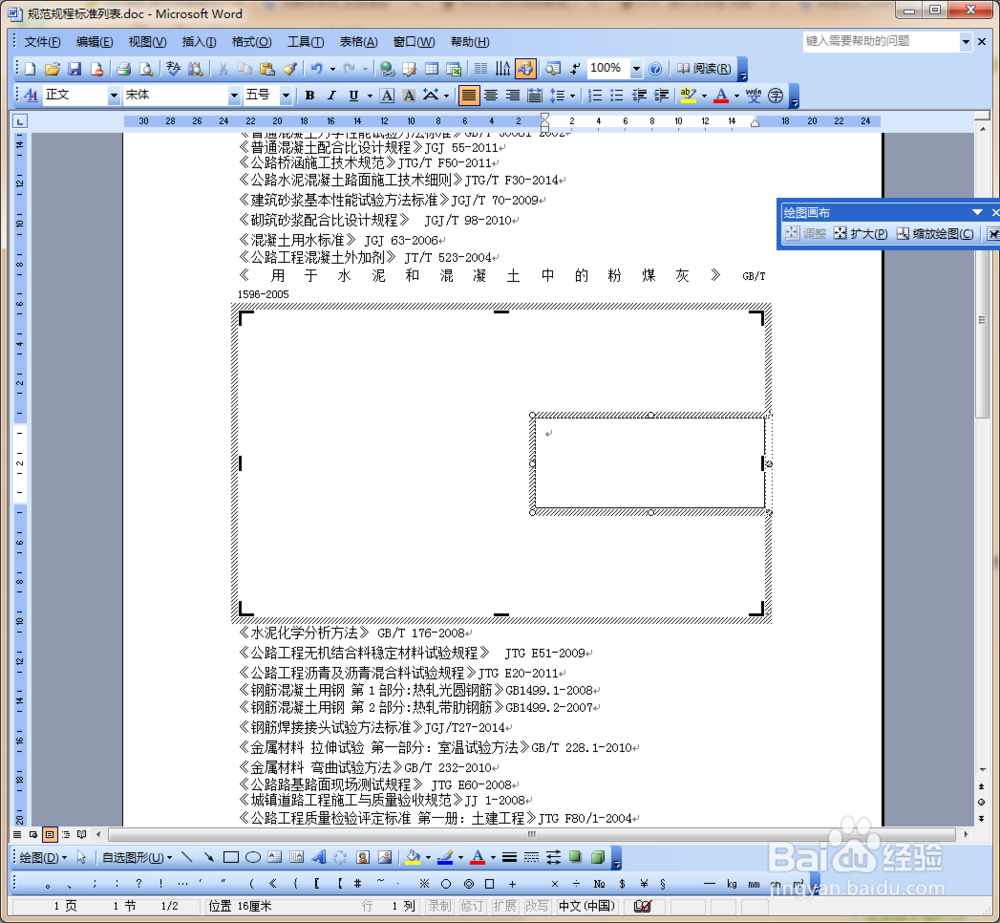Open the 绘图画布 toolbar options arrow
The image size is (1000, 923).
pyautogui.click(x=977, y=212)
